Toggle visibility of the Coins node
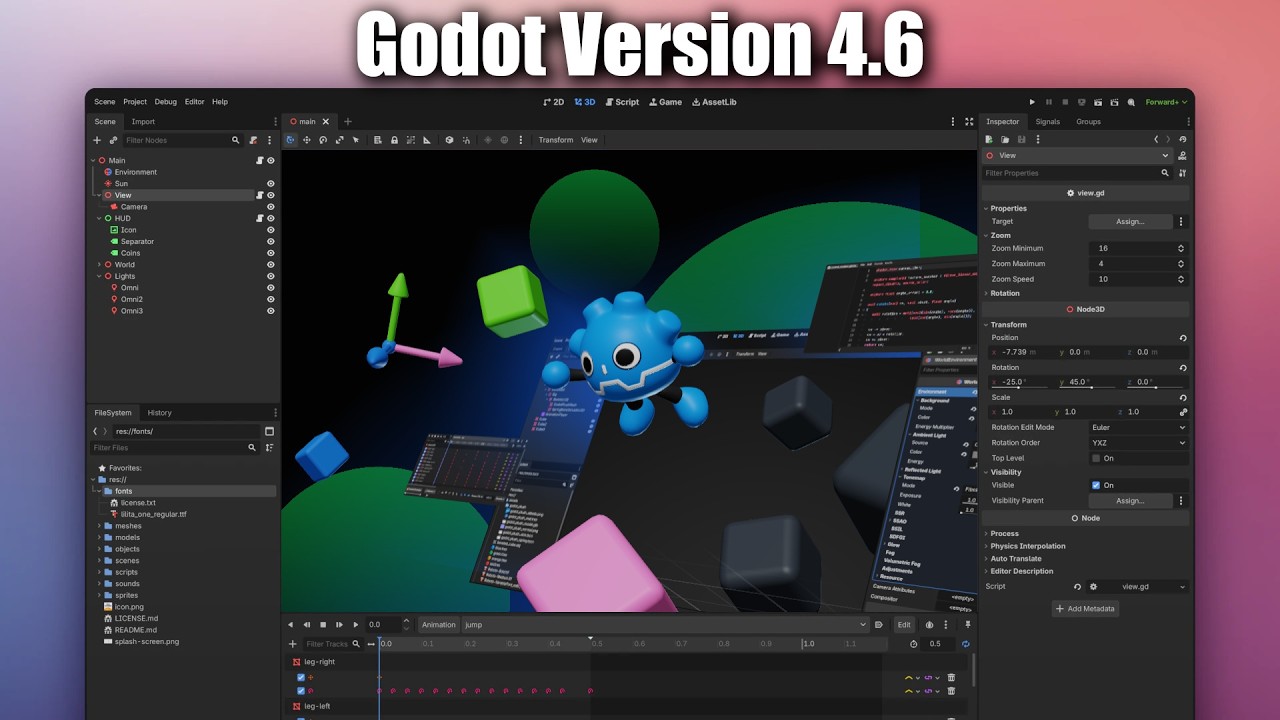Viewport: 1280px width, 720px height. point(270,253)
